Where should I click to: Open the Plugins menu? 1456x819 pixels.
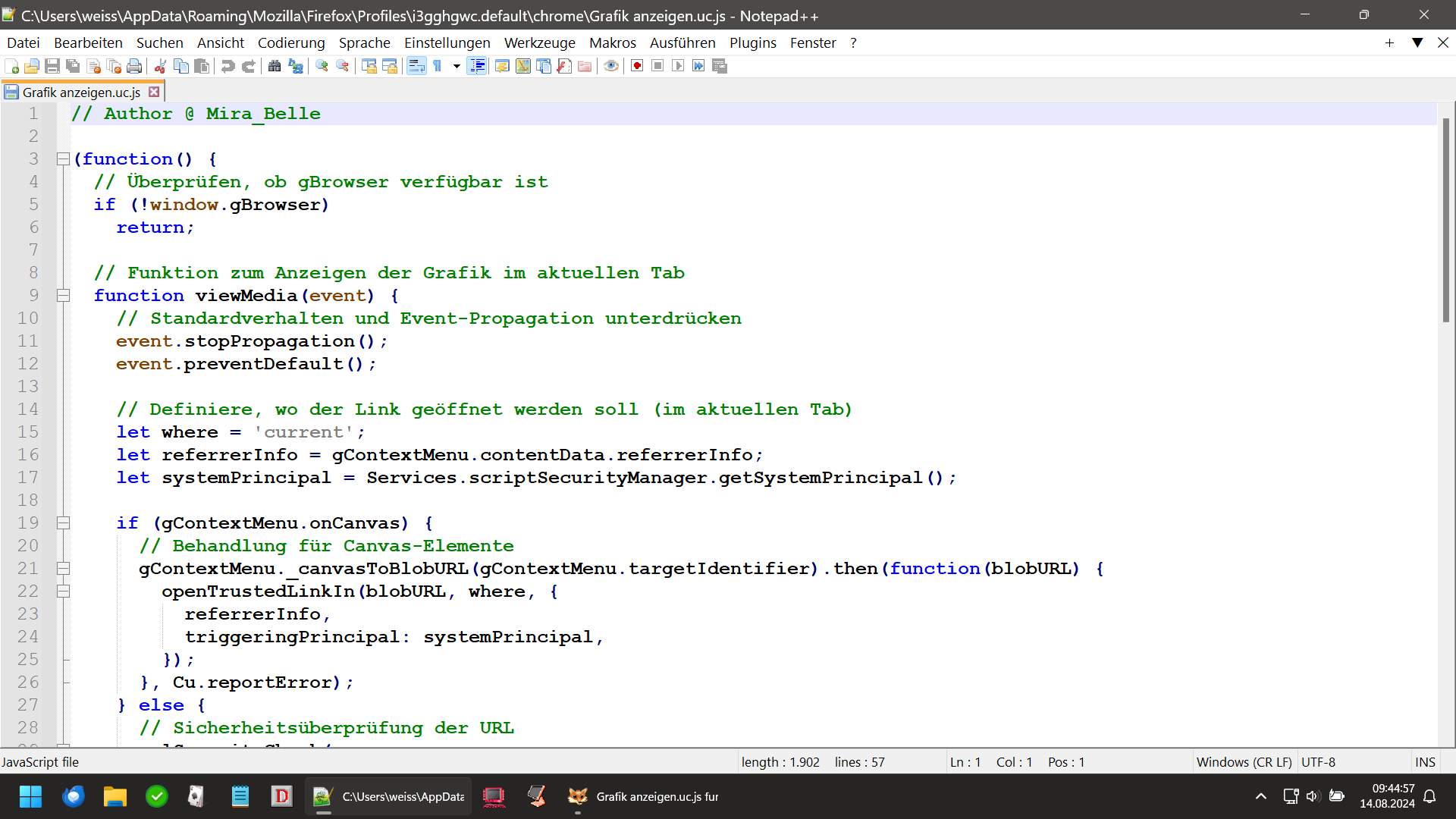752,43
